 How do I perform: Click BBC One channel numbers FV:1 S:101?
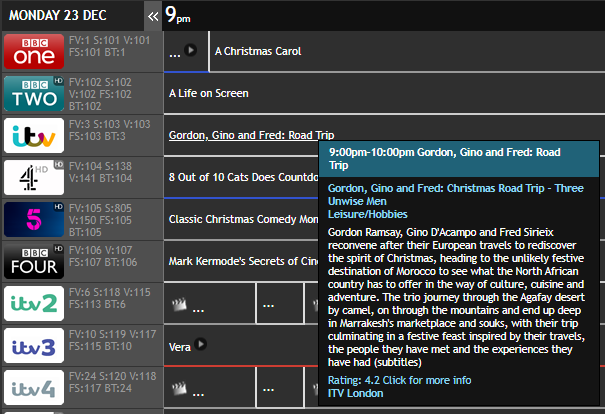109,46
